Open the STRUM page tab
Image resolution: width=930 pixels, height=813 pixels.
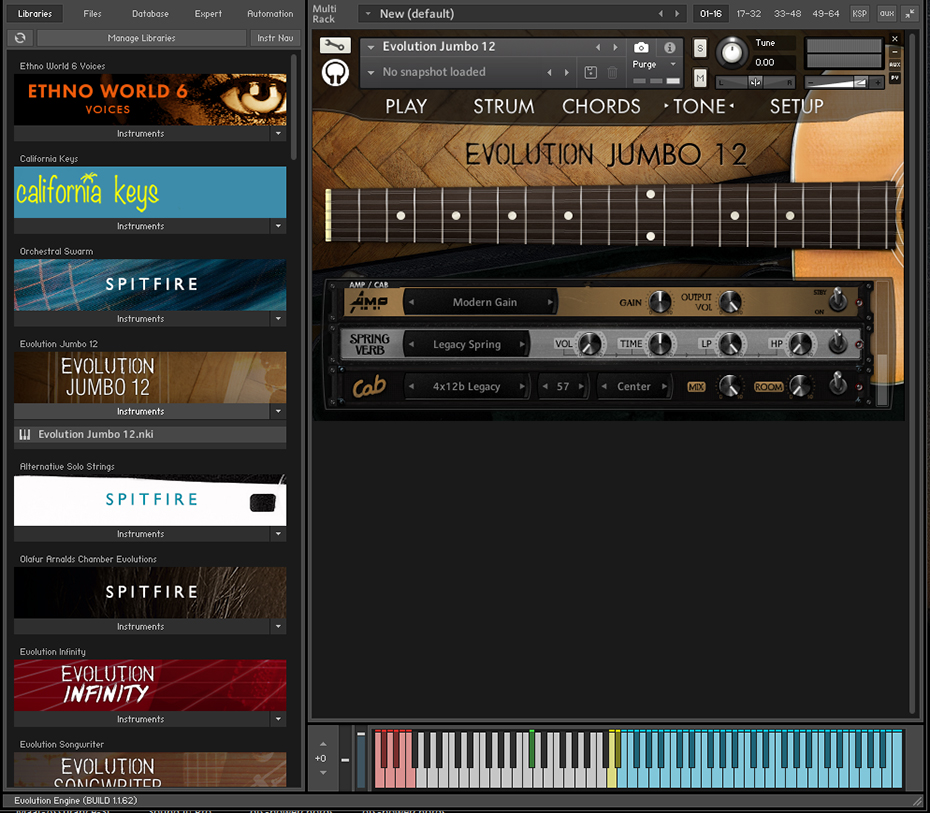click(504, 106)
